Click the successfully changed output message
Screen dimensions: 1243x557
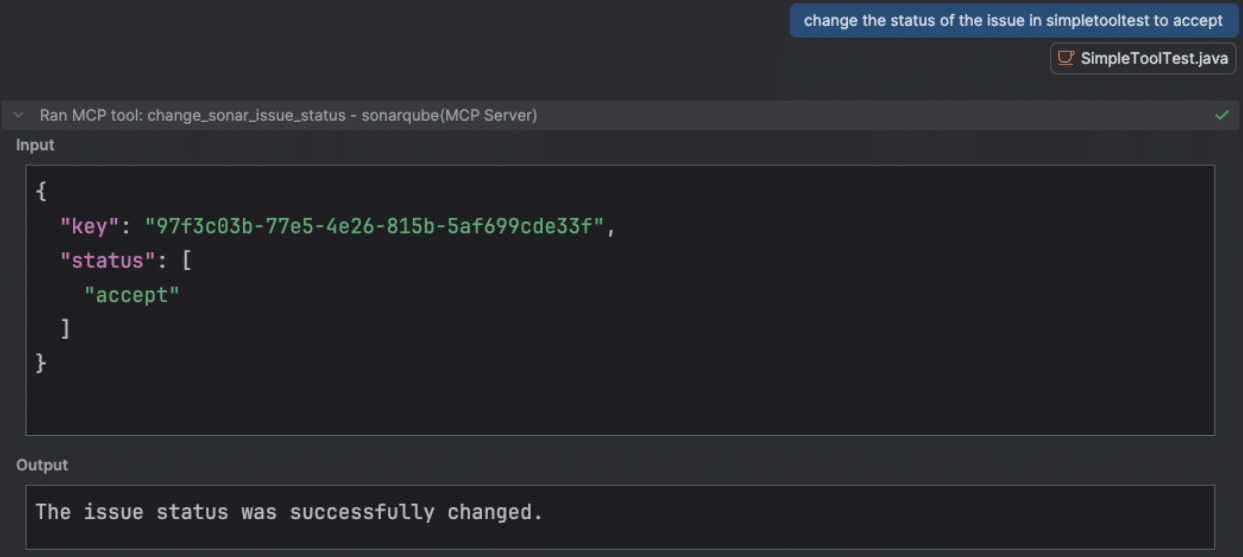(x=289, y=512)
